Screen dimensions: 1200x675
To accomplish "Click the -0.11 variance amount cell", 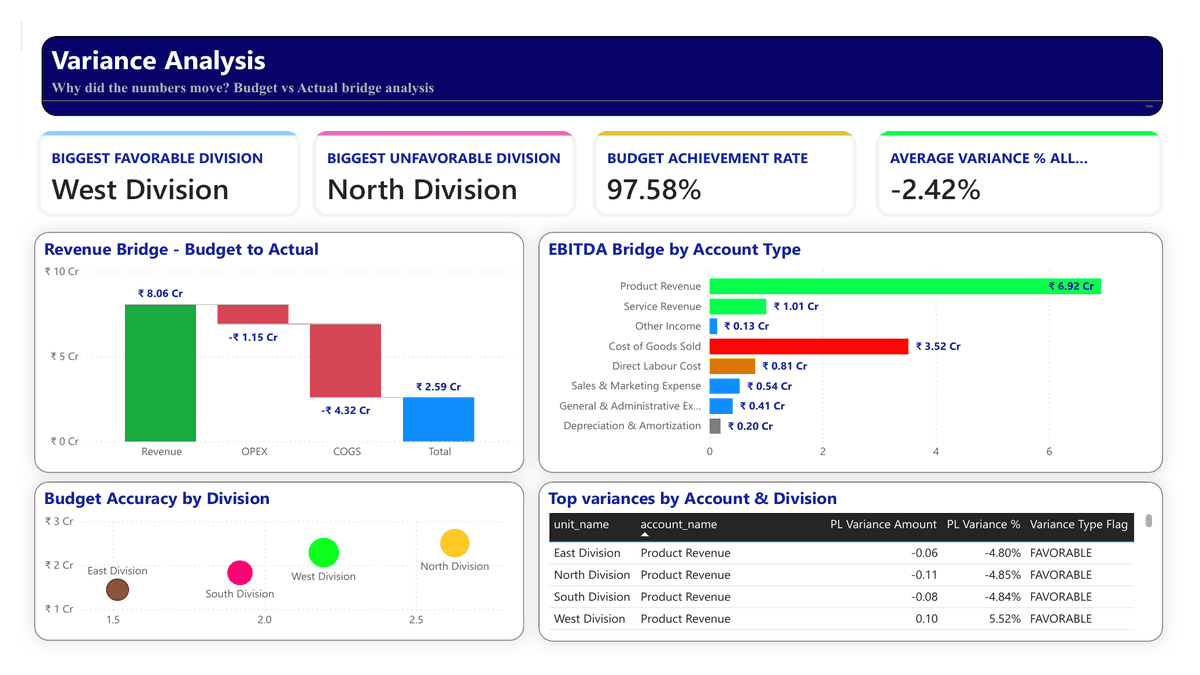I will tap(925, 575).
